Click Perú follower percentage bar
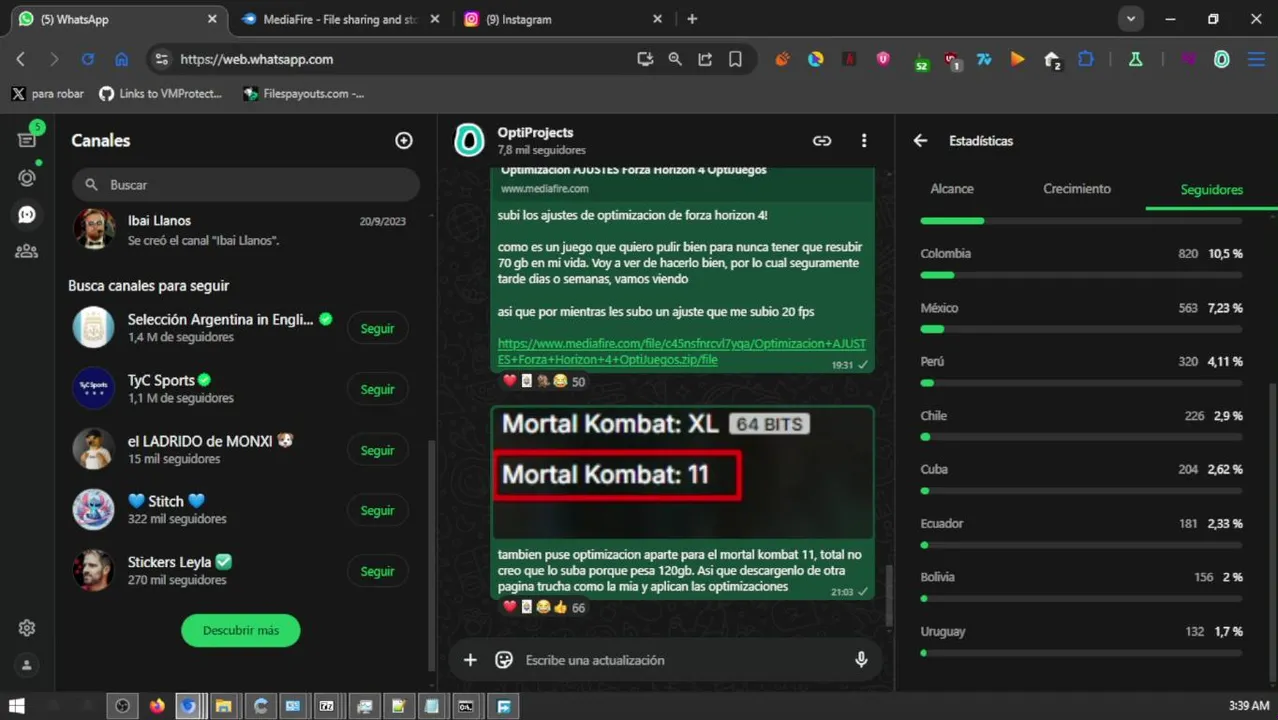This screenshot has height=720, width=1278. coord(1081,383)
